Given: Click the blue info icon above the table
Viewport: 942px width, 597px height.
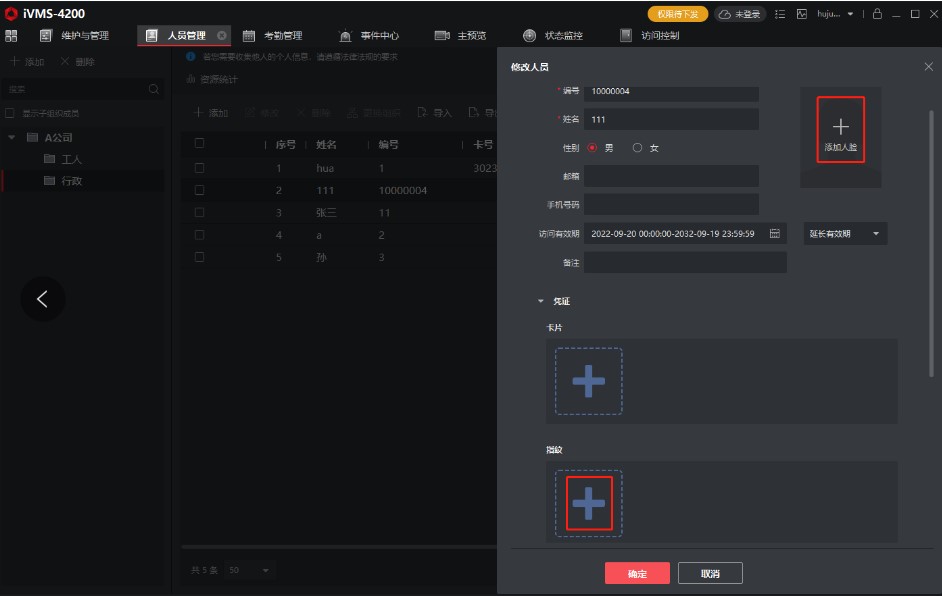Looking at the screenshot, I should [x=191, y=56].
